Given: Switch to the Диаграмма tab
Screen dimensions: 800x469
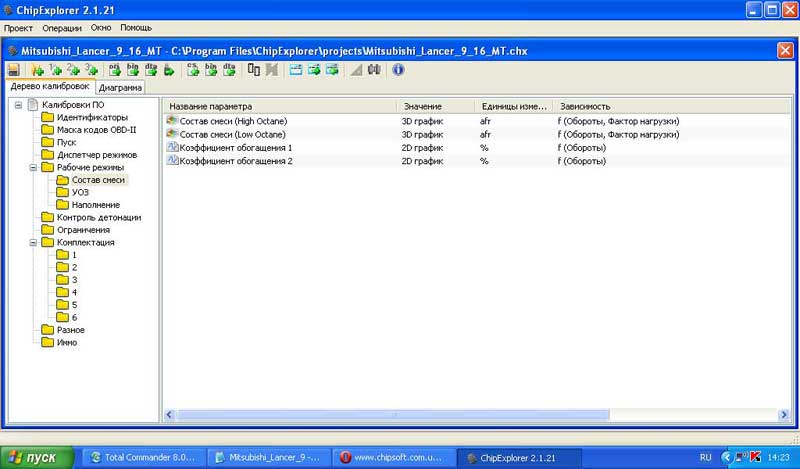Looking at the screenshot, I should click(x=120, y=87).
